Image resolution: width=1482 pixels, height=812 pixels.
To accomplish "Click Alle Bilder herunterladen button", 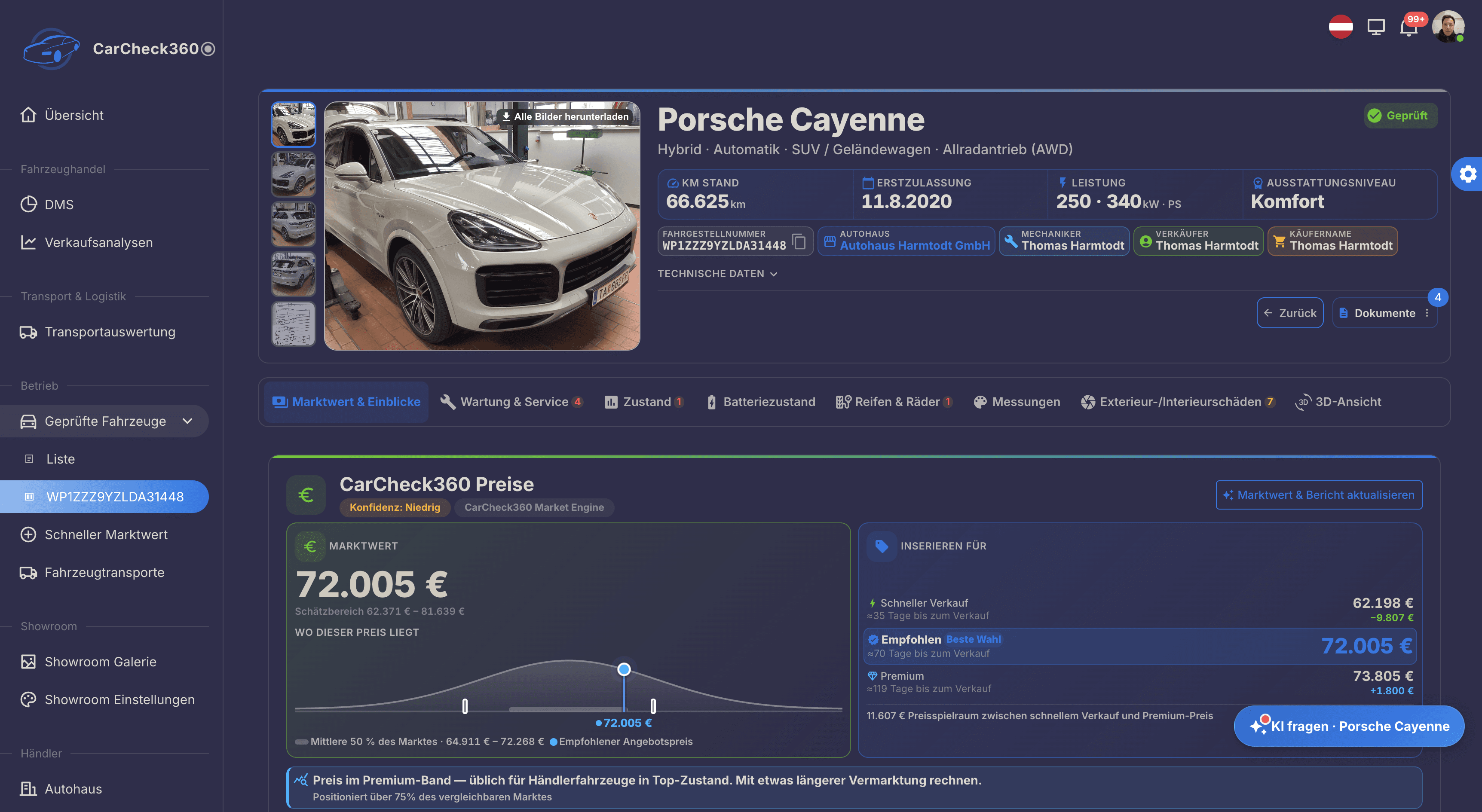I will [x=565, y=116].
